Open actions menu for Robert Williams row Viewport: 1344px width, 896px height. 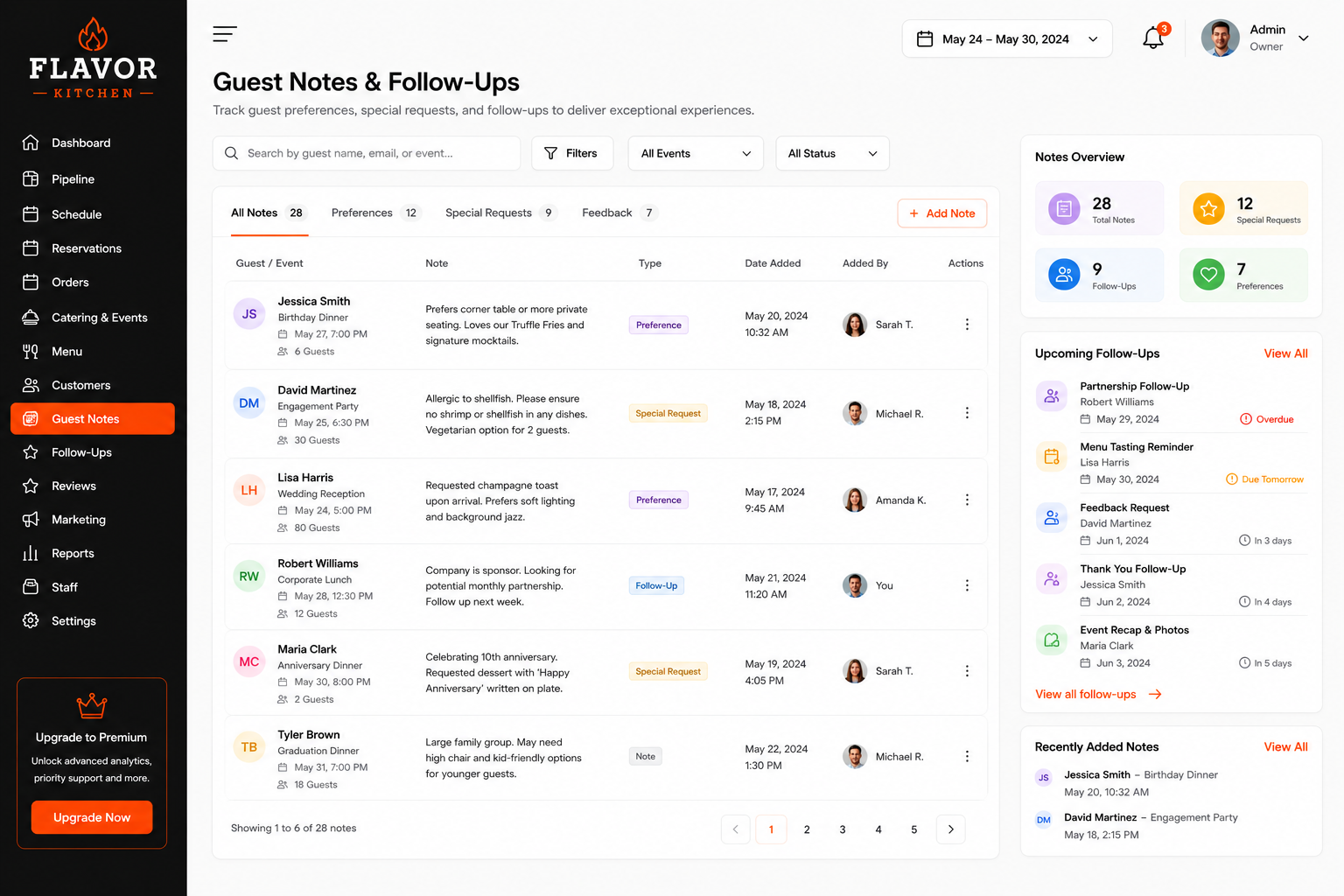pyautogui.click(x=967, y=585)
